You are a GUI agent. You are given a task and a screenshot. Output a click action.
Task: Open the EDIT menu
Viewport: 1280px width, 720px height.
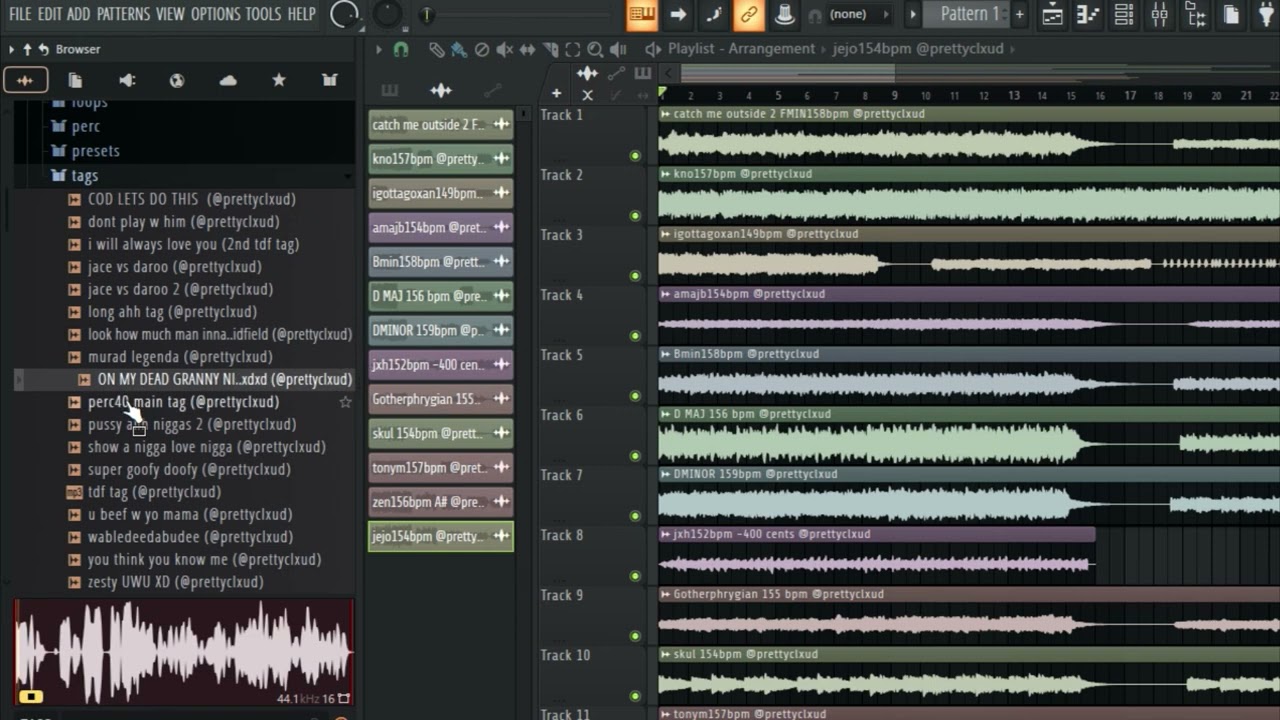pos(50,14)
